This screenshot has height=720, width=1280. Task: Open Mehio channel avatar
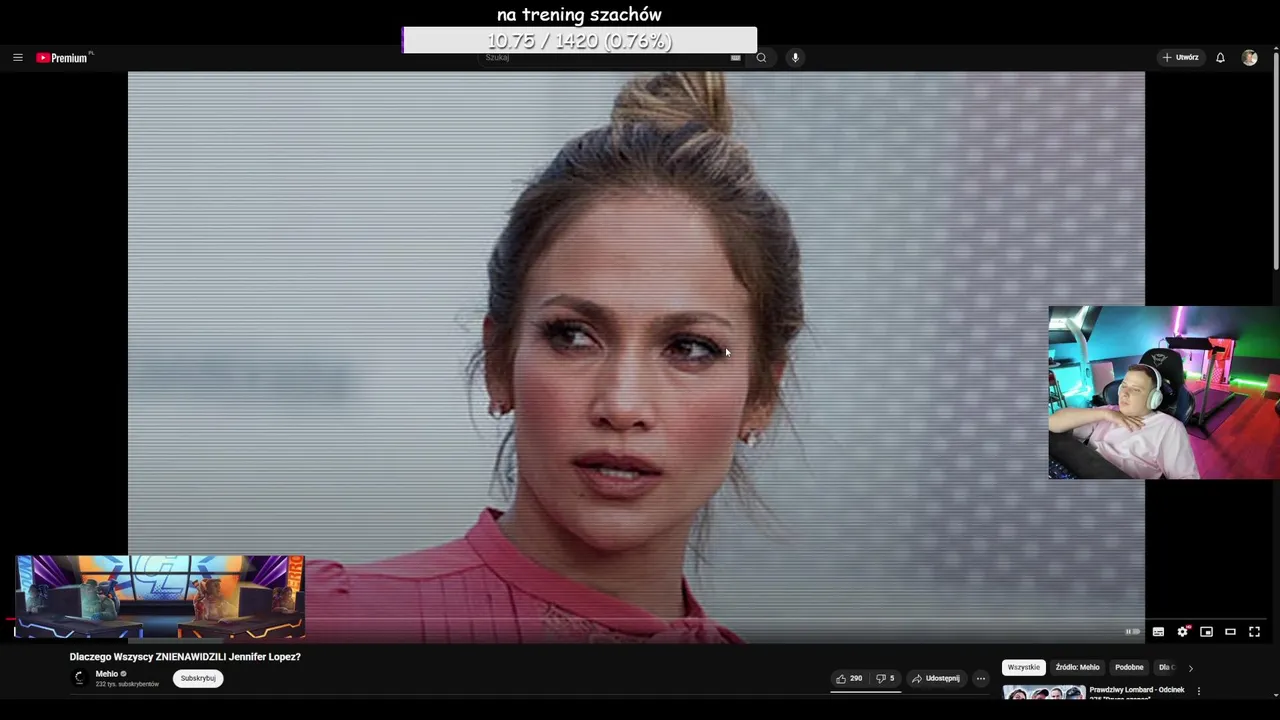pos(79,678)
